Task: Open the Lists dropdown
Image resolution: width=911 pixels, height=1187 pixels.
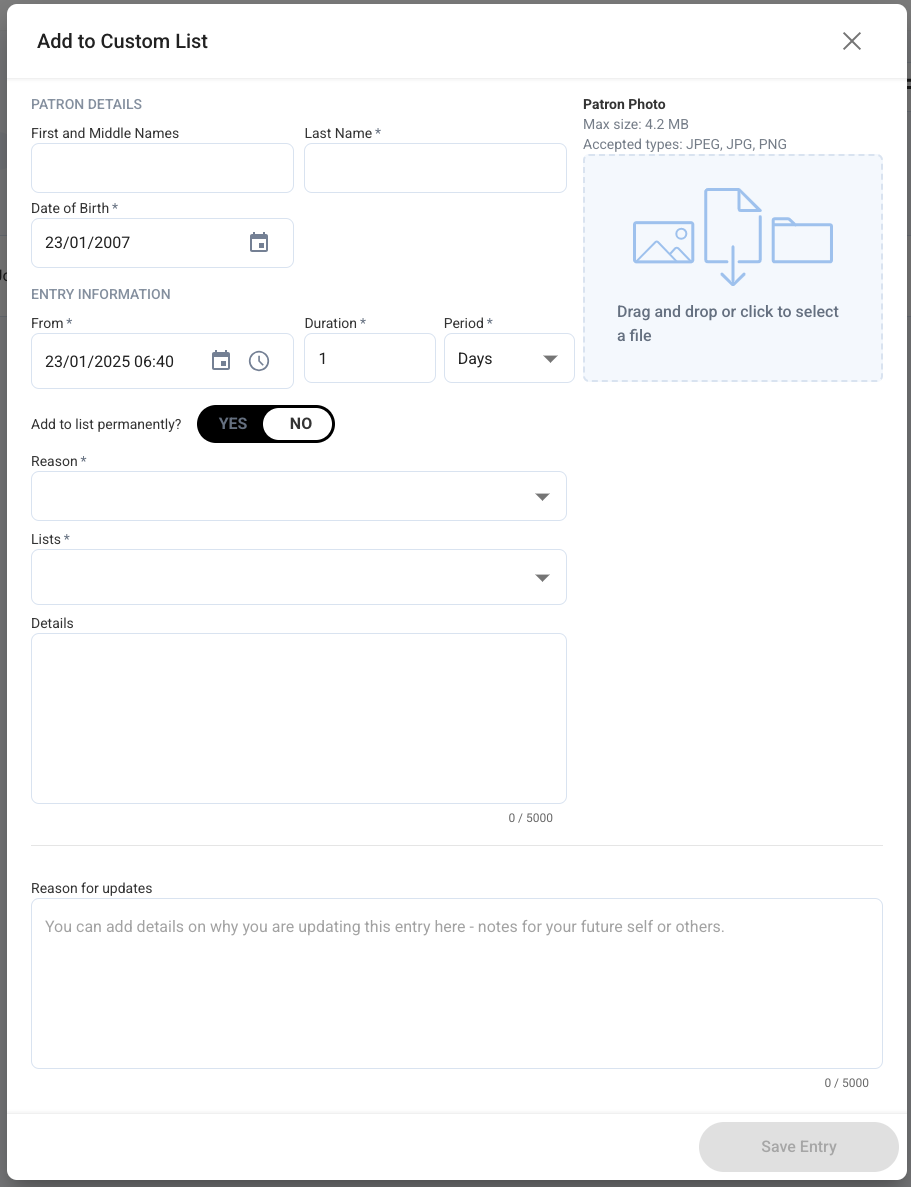Action: tap(298, 577)
